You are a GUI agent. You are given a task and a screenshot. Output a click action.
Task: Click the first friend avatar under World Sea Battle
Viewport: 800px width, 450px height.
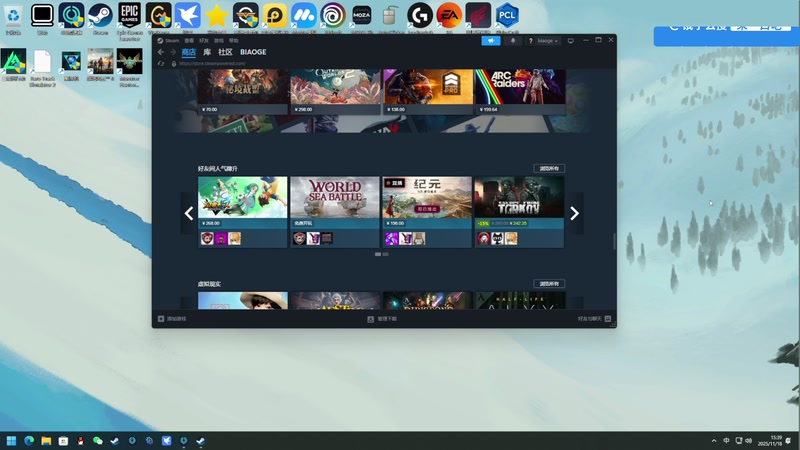(299, 238)
